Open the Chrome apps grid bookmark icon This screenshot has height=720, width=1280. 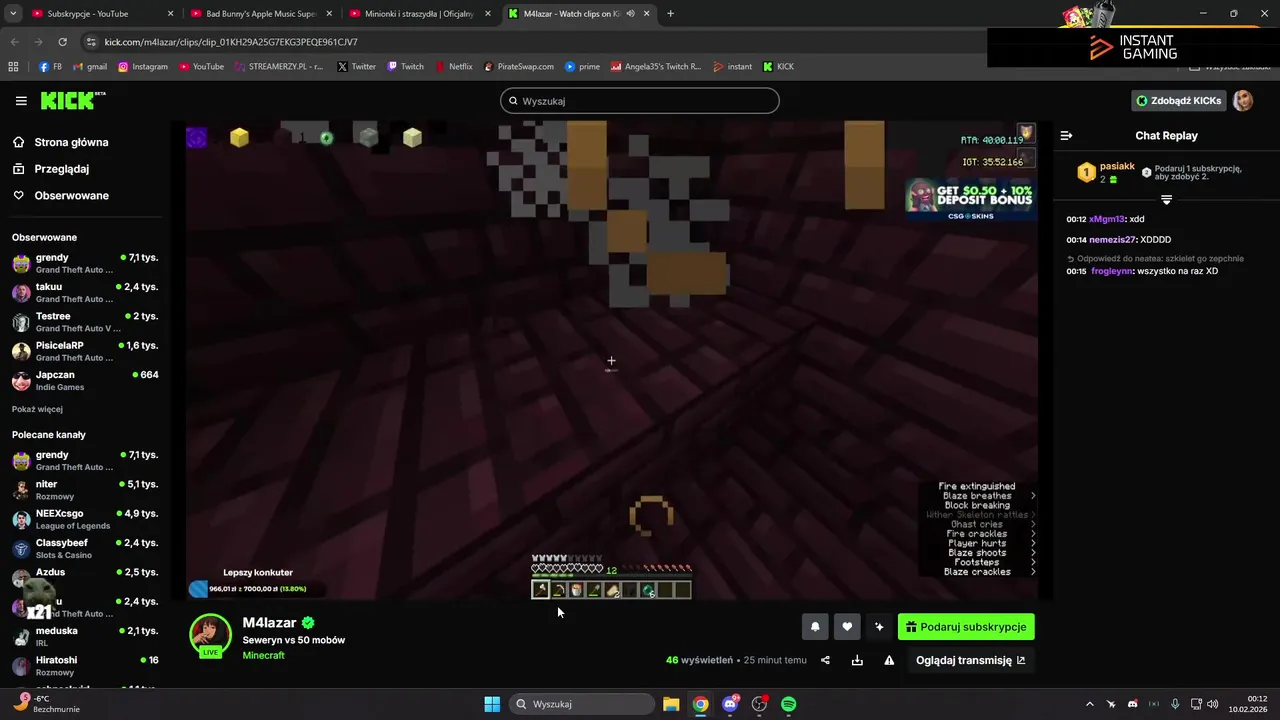click(13, 66)
